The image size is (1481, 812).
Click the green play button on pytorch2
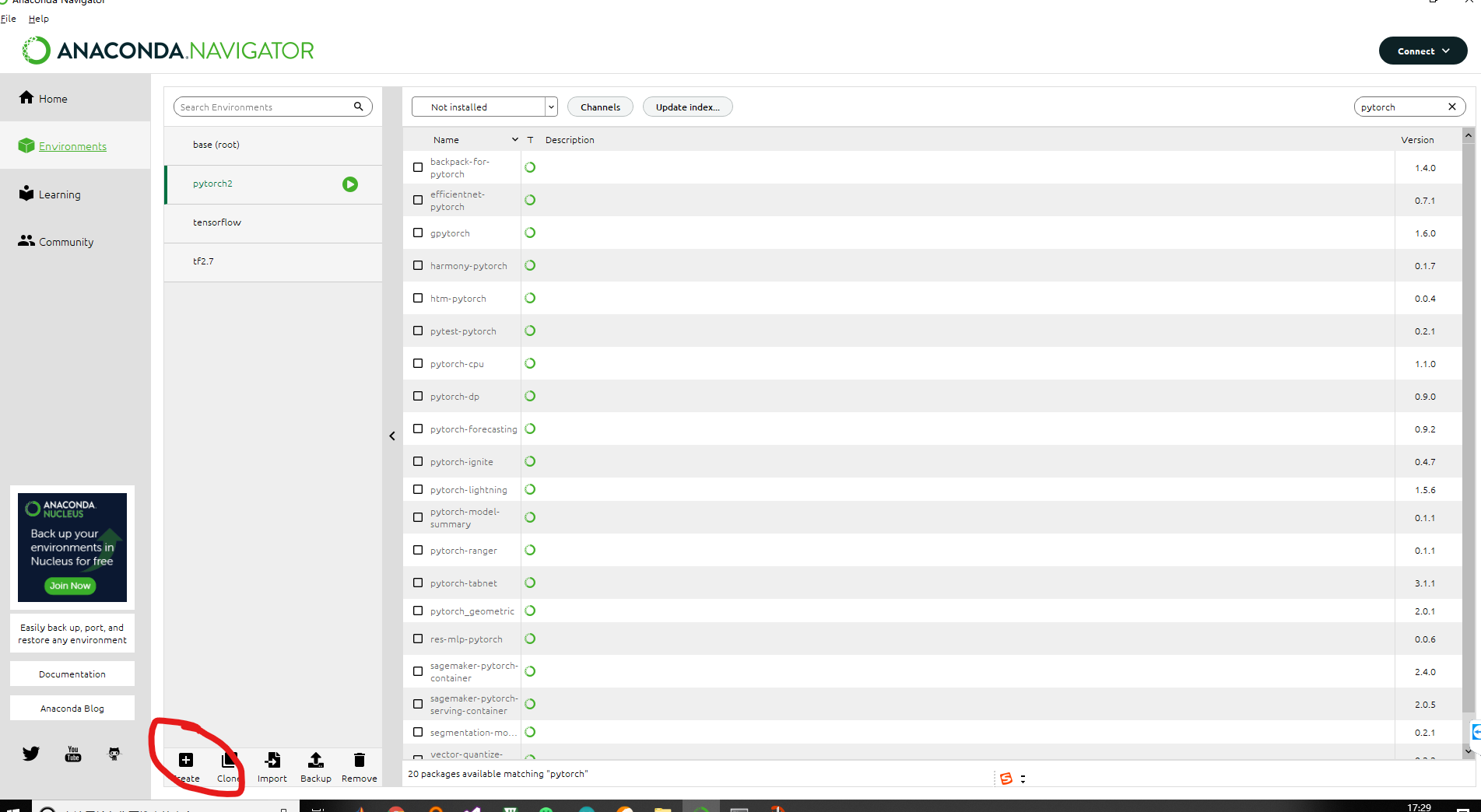350,184
